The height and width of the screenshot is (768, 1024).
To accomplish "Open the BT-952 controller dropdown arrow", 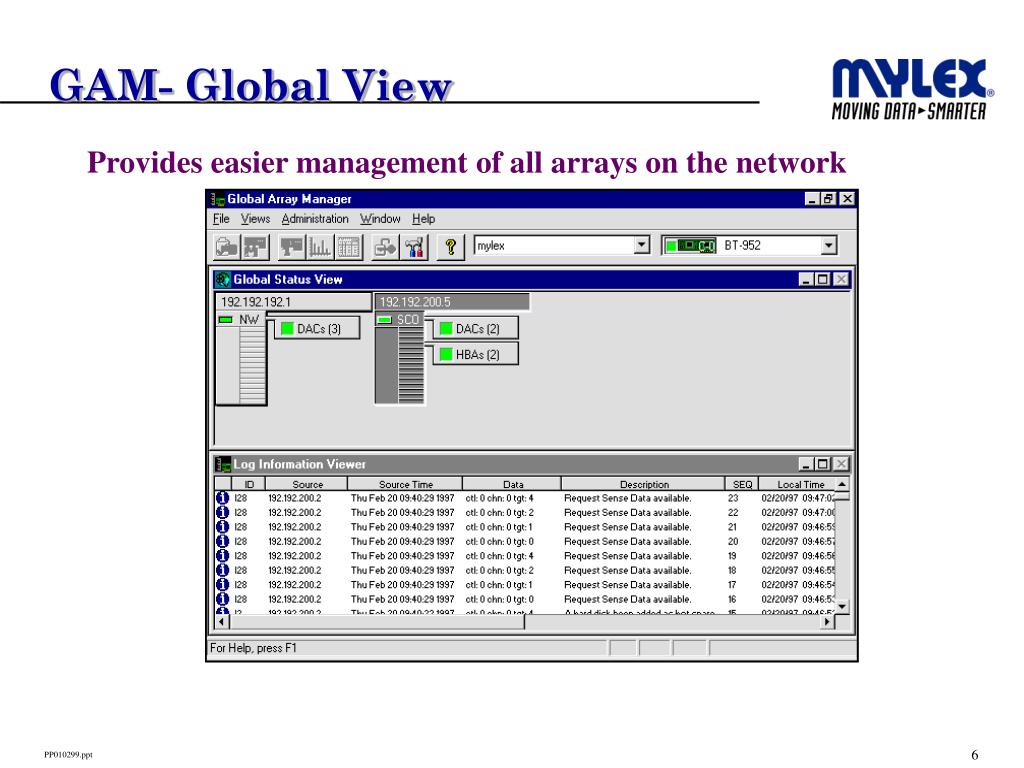I will pyautogui.click(x=829, y=246).
